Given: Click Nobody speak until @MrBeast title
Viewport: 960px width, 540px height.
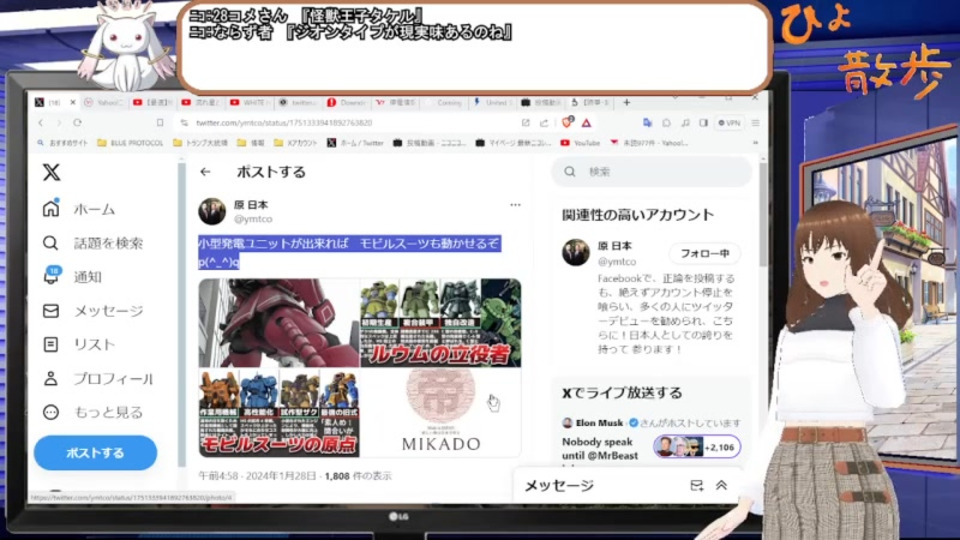Looking at the screenshot, I should (599, 448).
